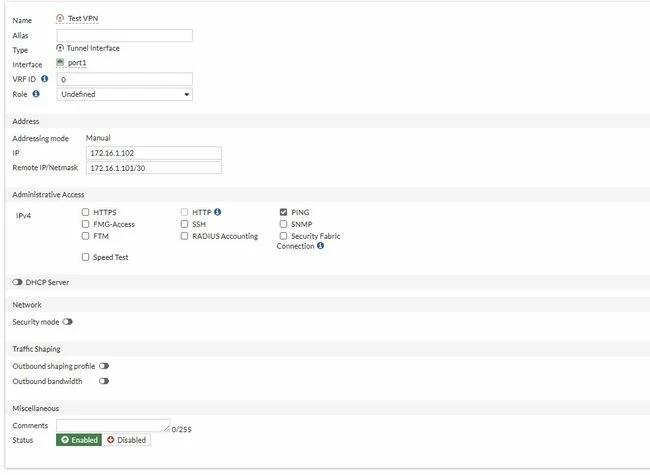Toggle the DHCP Server switch
This screenshot has width=650, height=475.
click(x=17, y=282)
